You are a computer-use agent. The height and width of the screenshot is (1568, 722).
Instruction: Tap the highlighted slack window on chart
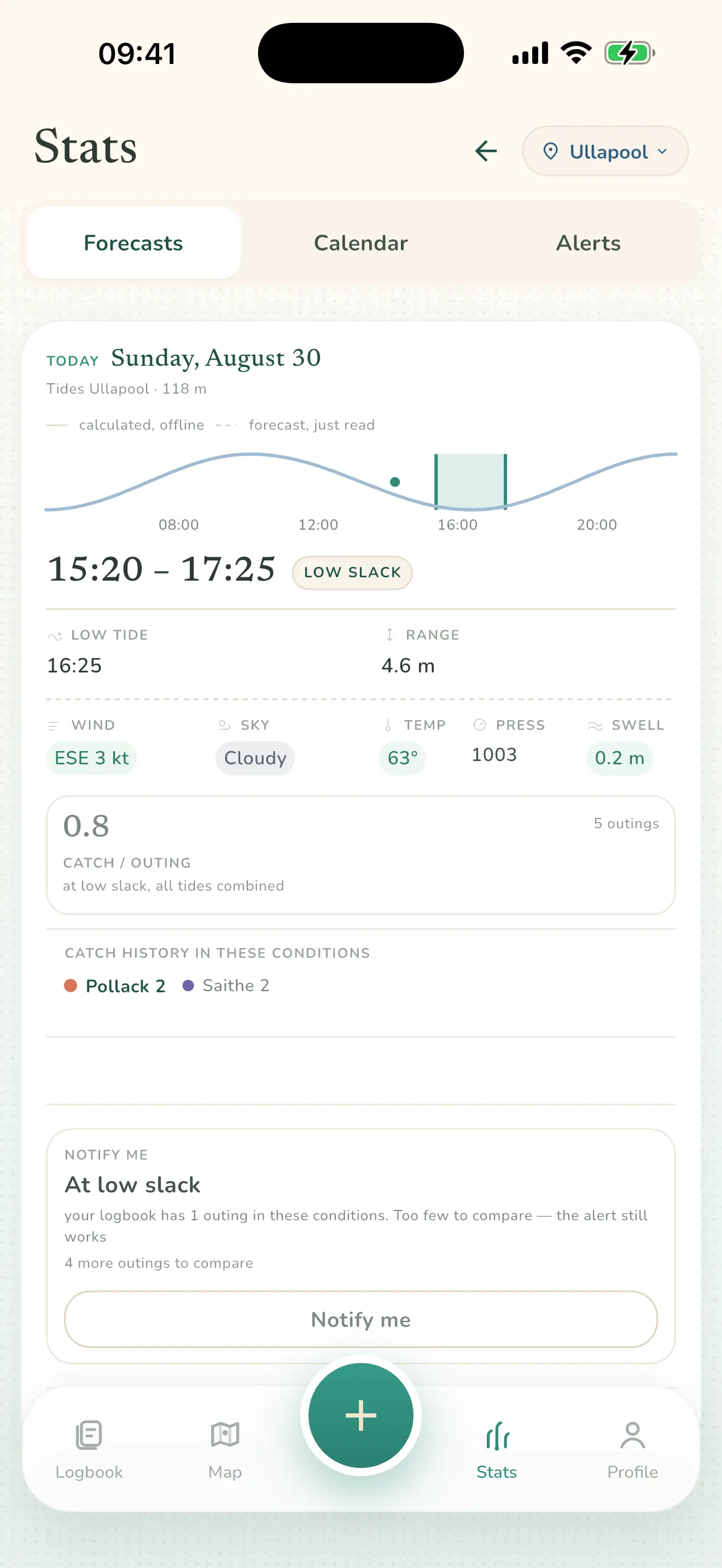[470, 482]
